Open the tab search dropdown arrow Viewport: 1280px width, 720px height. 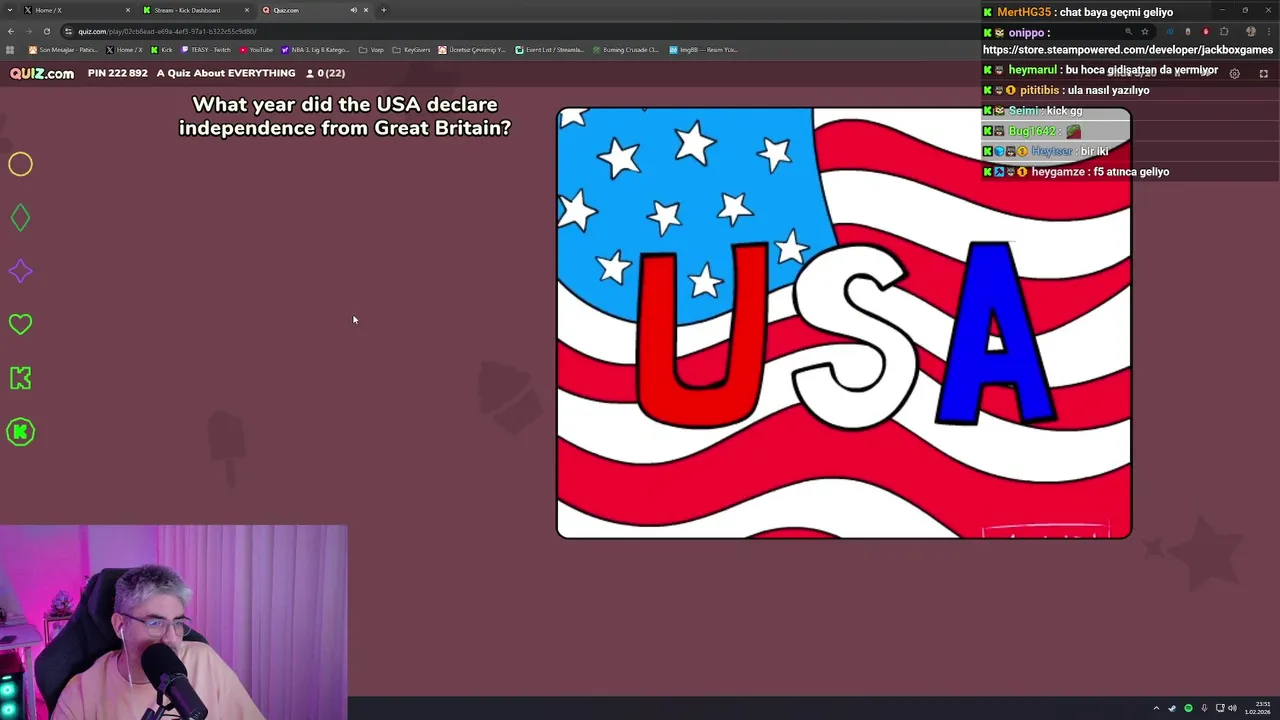pyautogui.click(x=10, y=10)
